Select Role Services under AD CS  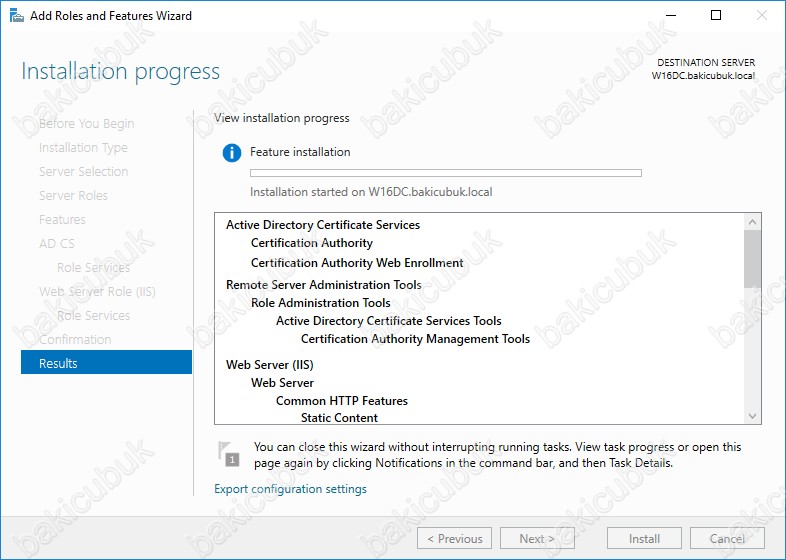(x=93, y=268)
